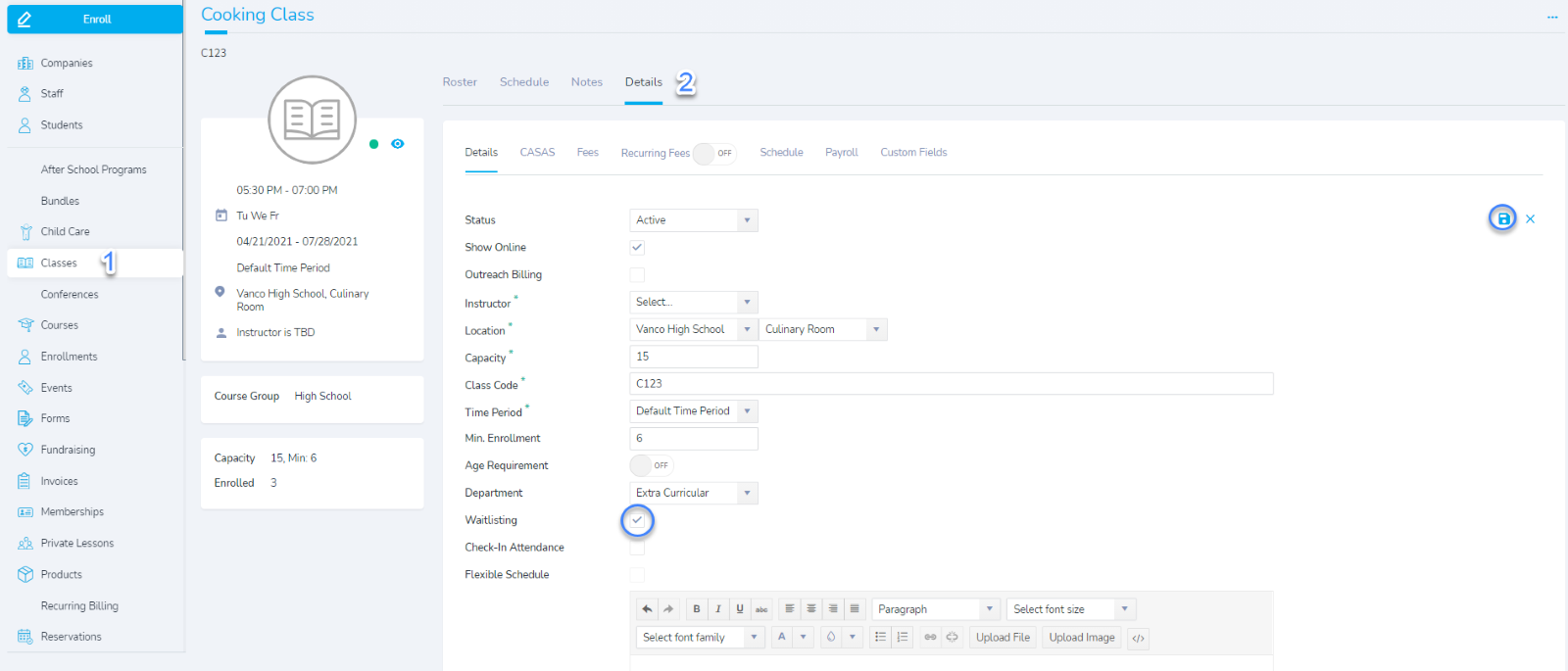Toggle italic formatting
This screenshot has width=1568, height=671.
718,609
